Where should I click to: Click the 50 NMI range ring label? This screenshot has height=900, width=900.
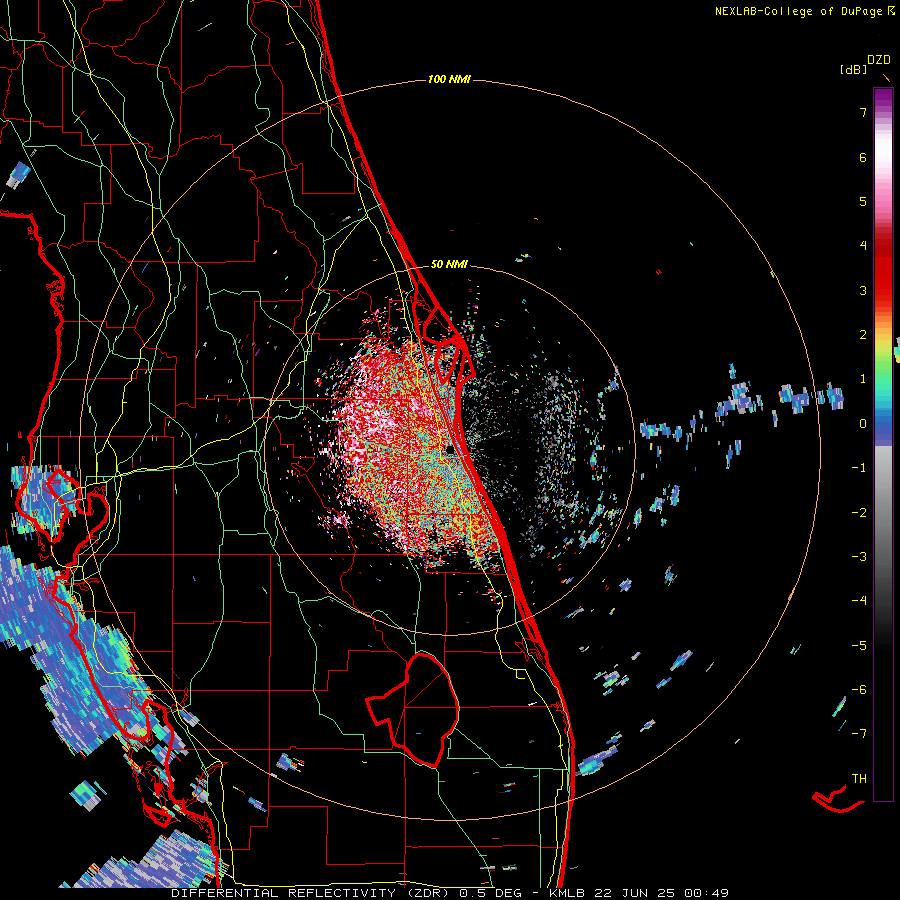[449, 264]
